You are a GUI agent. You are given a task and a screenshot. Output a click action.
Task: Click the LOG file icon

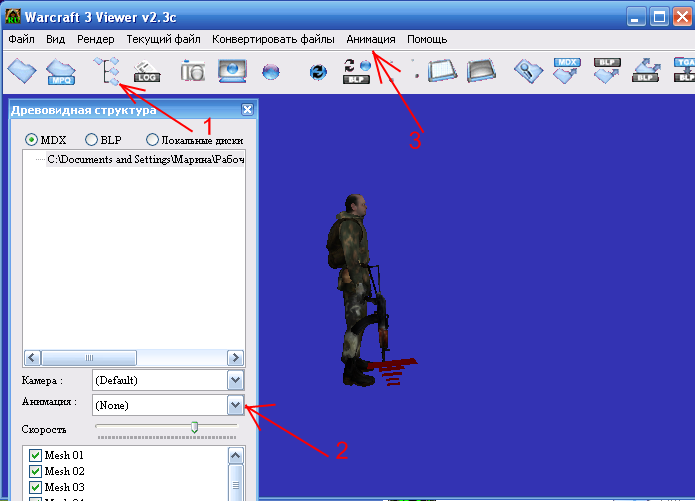[x=147, y=71]
